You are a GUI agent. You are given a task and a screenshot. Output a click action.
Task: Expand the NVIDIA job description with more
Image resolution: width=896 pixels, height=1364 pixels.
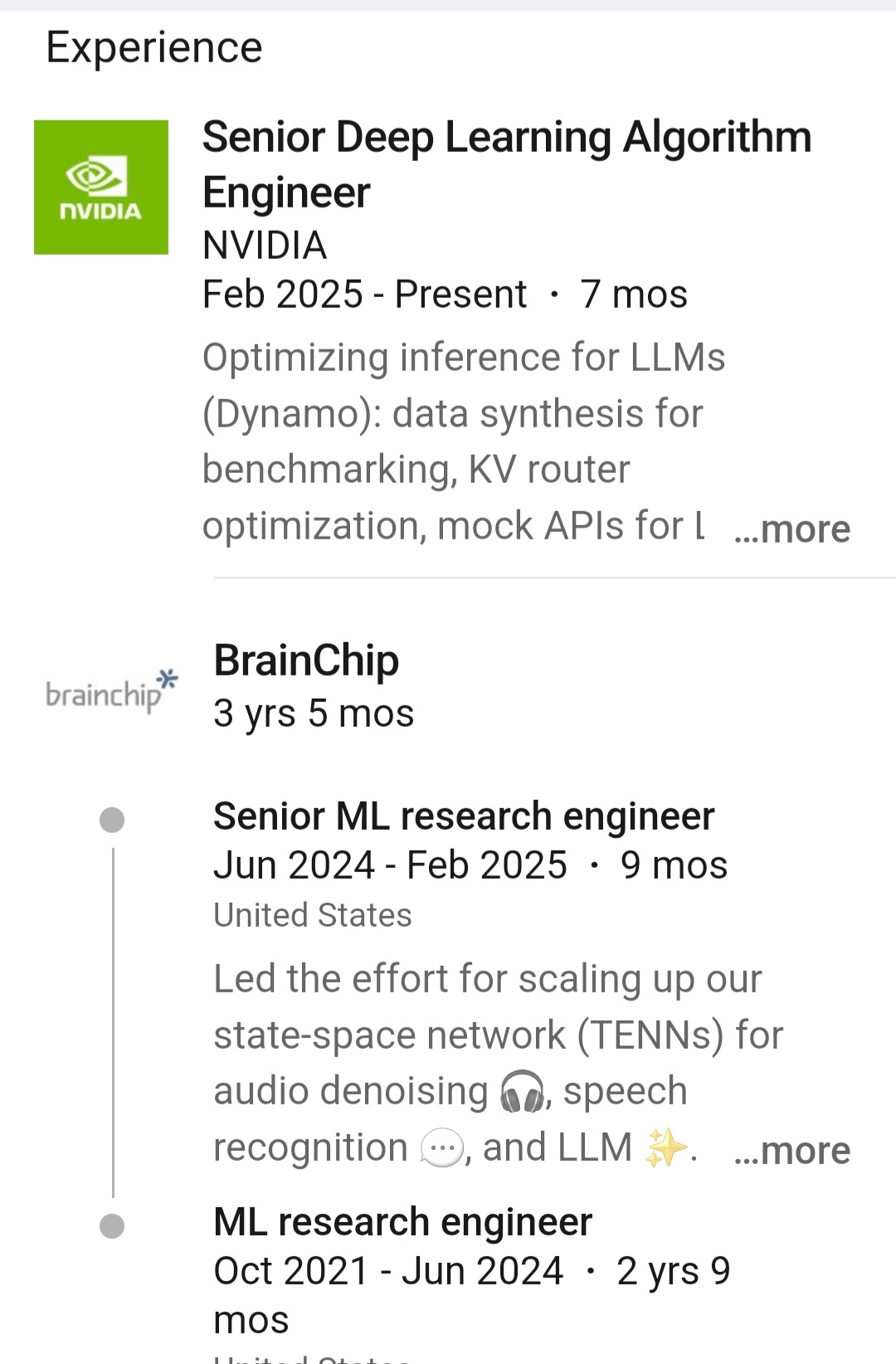coord(792,529)
